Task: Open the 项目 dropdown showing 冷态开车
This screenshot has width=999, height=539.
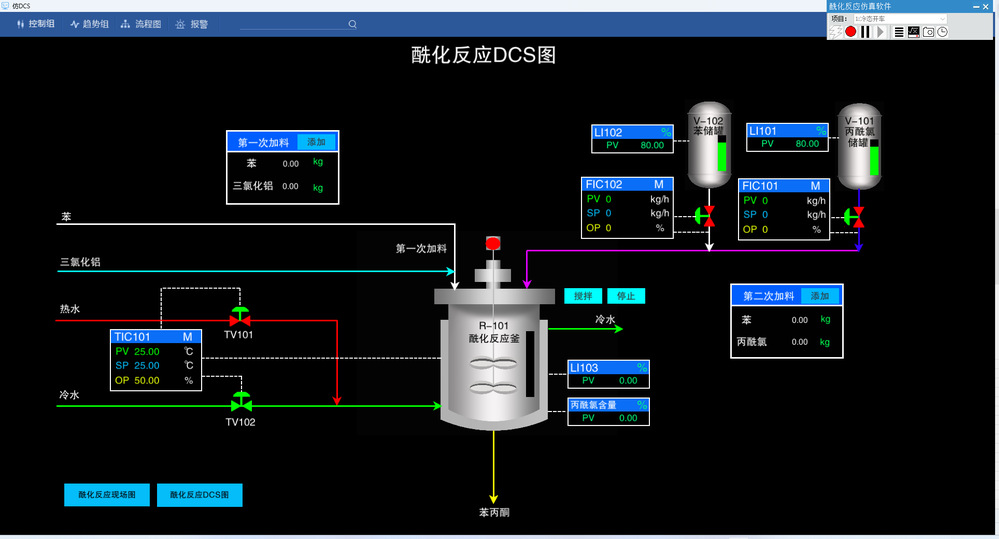Action: pyautogui.click(x=900, y=18)
